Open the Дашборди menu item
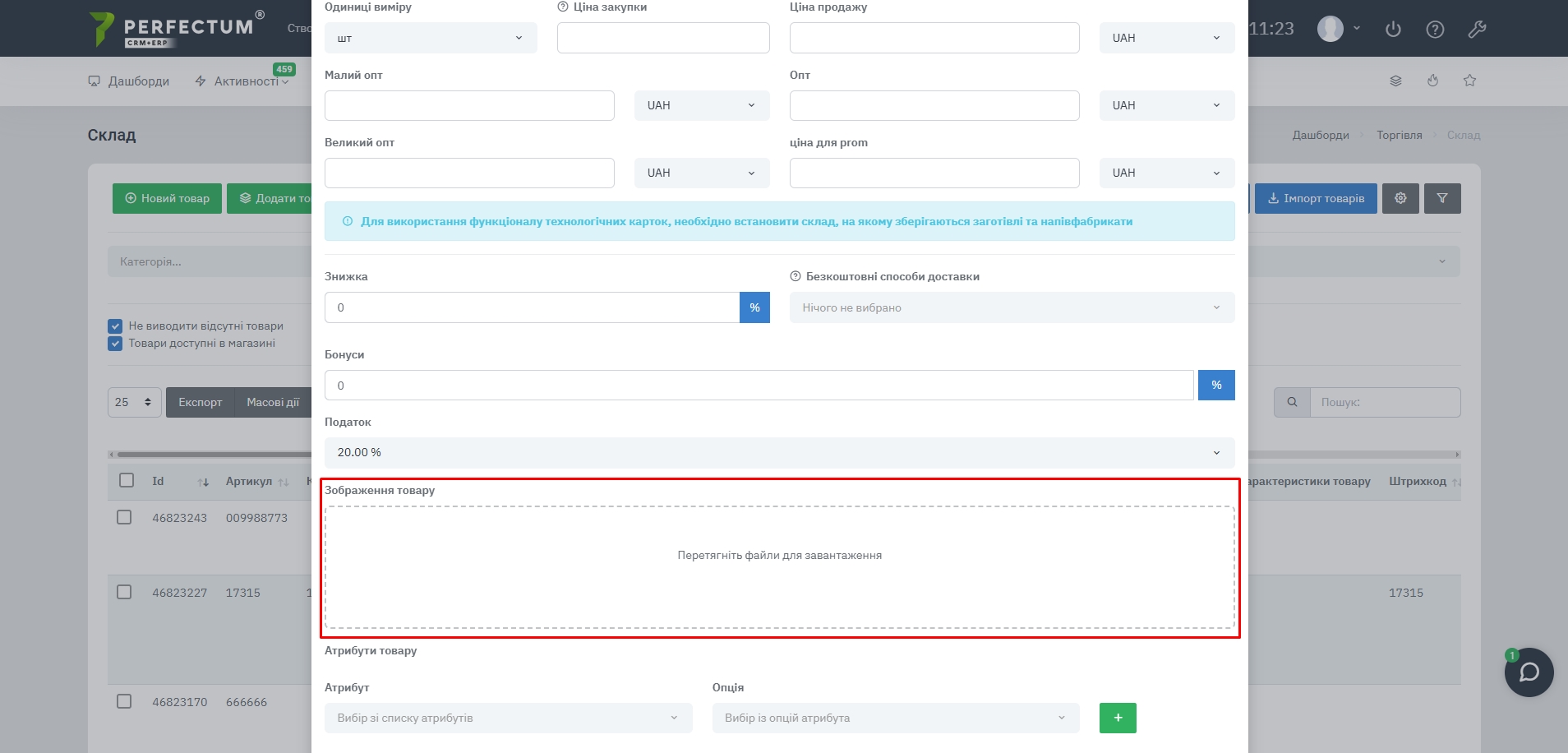Viewport: 1568px width, 753px height. click(x=129, y=81)
